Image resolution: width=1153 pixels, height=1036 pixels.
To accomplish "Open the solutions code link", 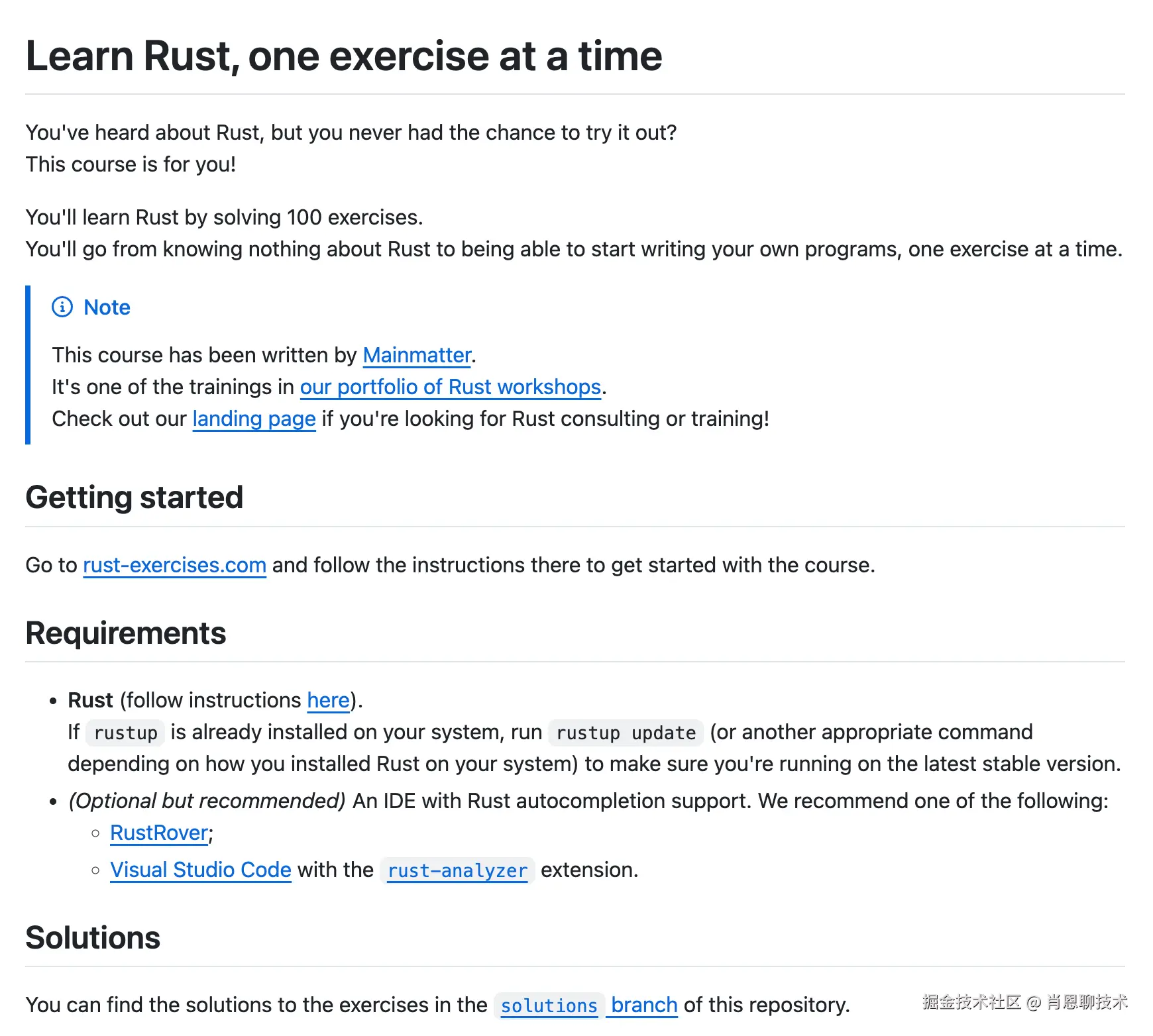I will (549, 1006).
